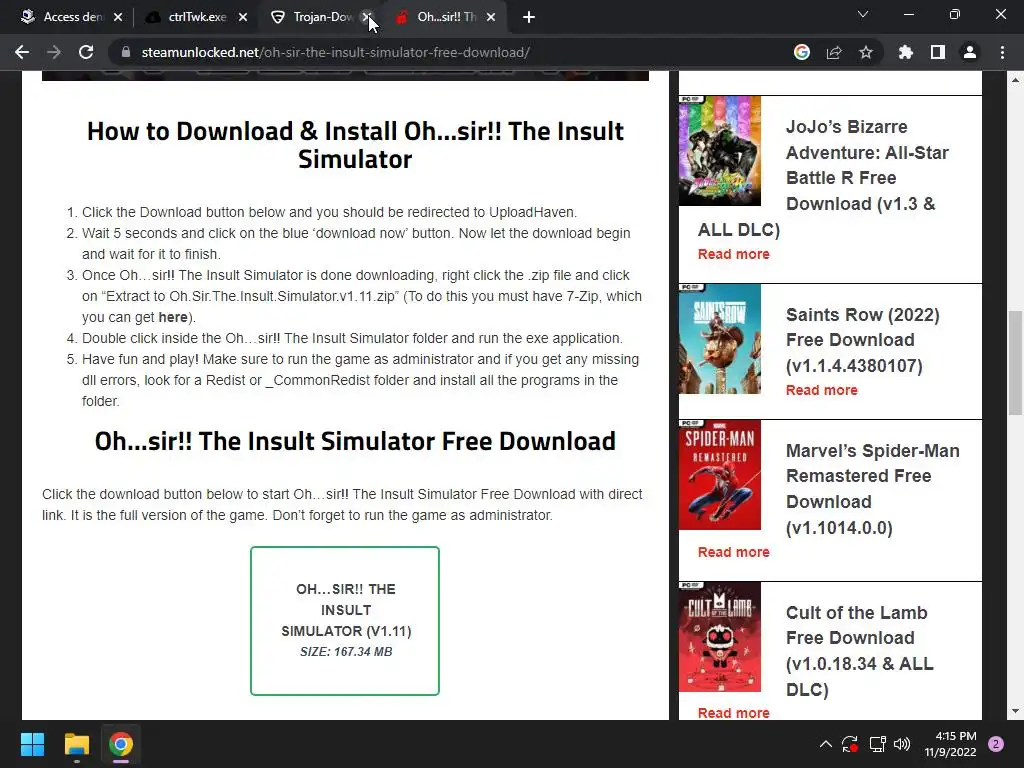Open the Spider-Man Remastered cover thumbnail
The height and width of the screenshot is (768, 1024).
[x=720, y=475]
